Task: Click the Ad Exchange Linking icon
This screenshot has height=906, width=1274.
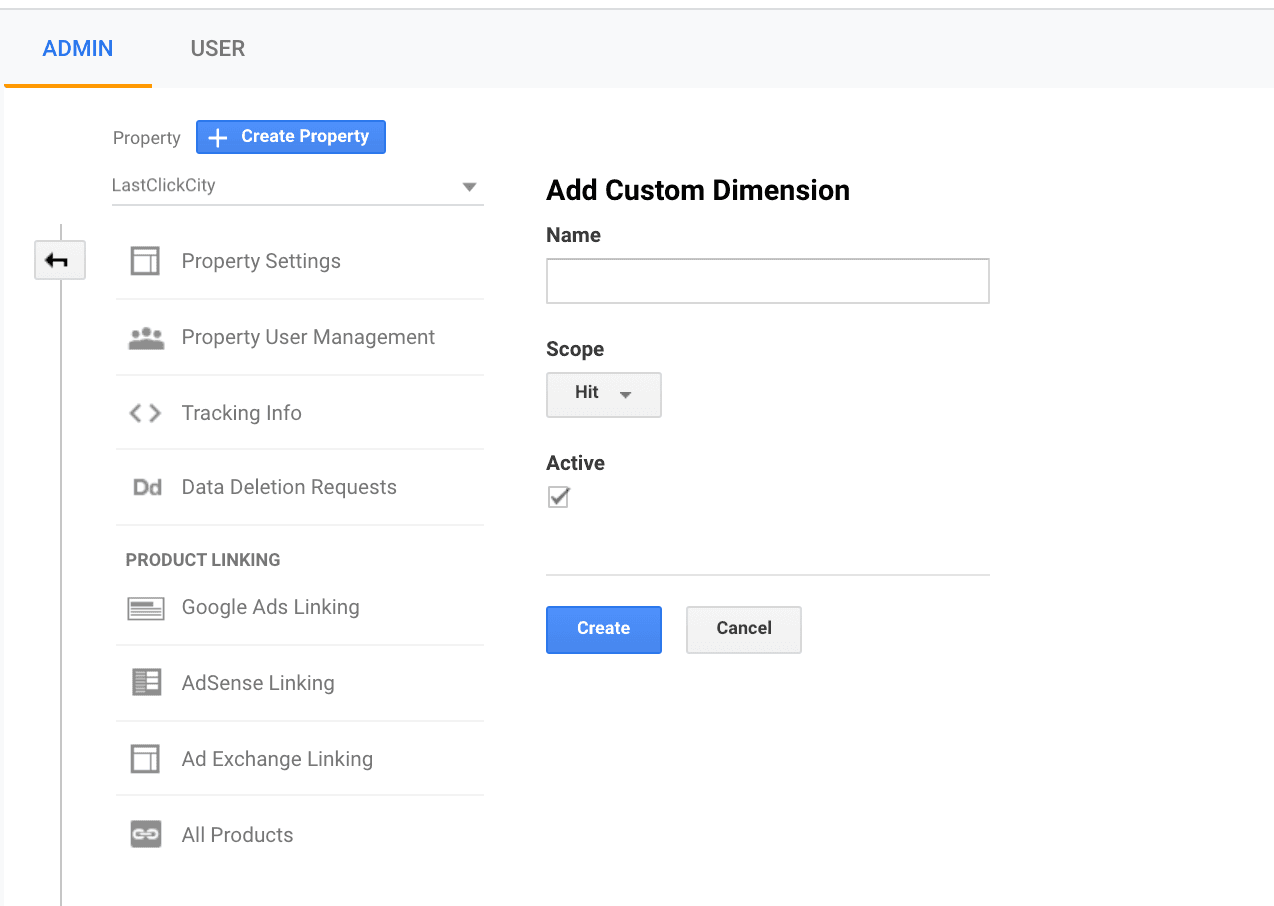Action: click(146, 759)
